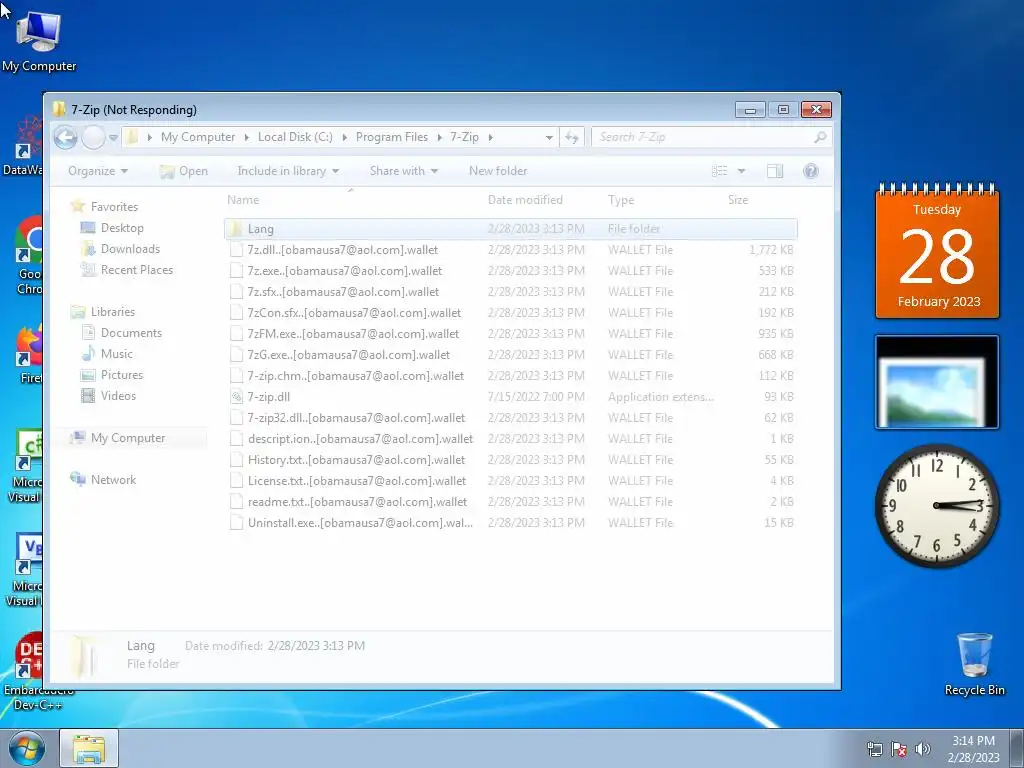
Task: Click the search magnifier icon
Action: (x=820, y=137)
